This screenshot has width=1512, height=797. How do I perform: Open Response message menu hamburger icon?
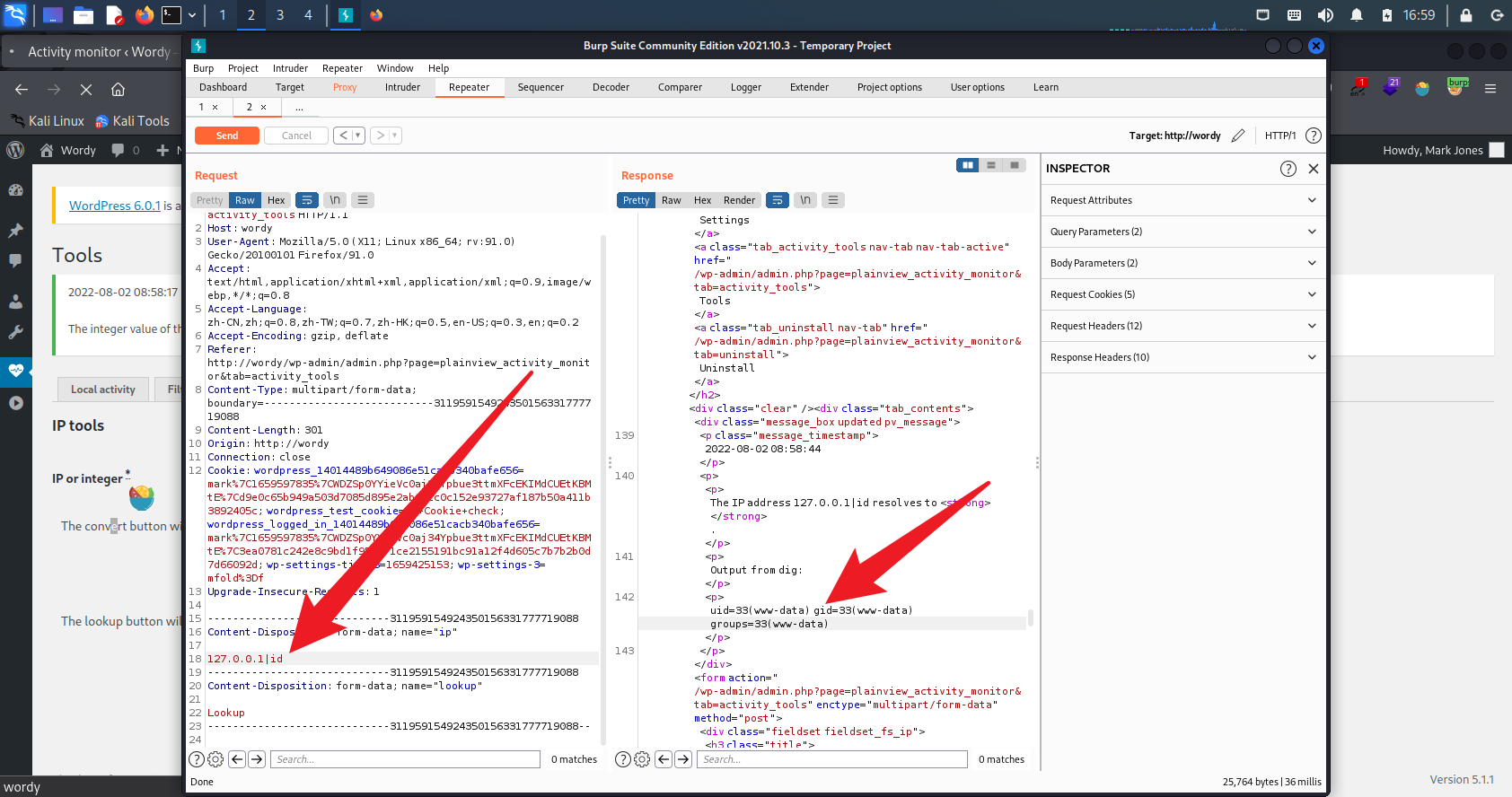click(x=833, y=200)
